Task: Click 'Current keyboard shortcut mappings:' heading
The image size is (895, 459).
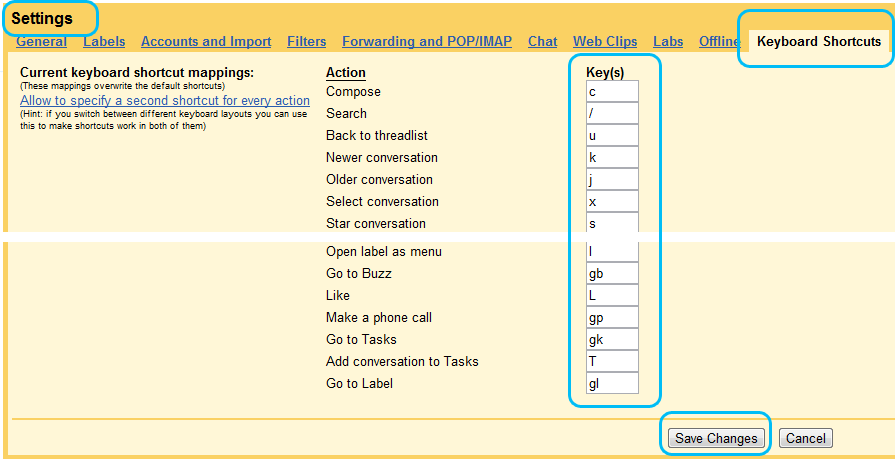Action: click(x=137, y=73)
